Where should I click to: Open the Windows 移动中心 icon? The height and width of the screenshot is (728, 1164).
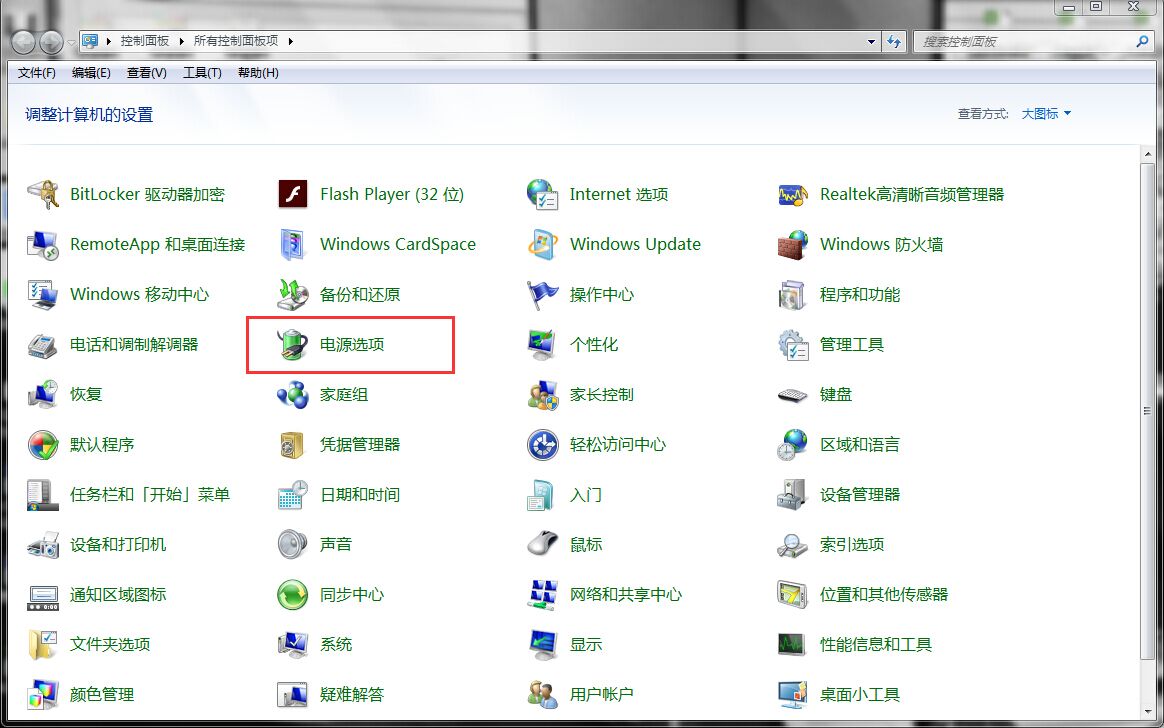[x=42, y=295]
